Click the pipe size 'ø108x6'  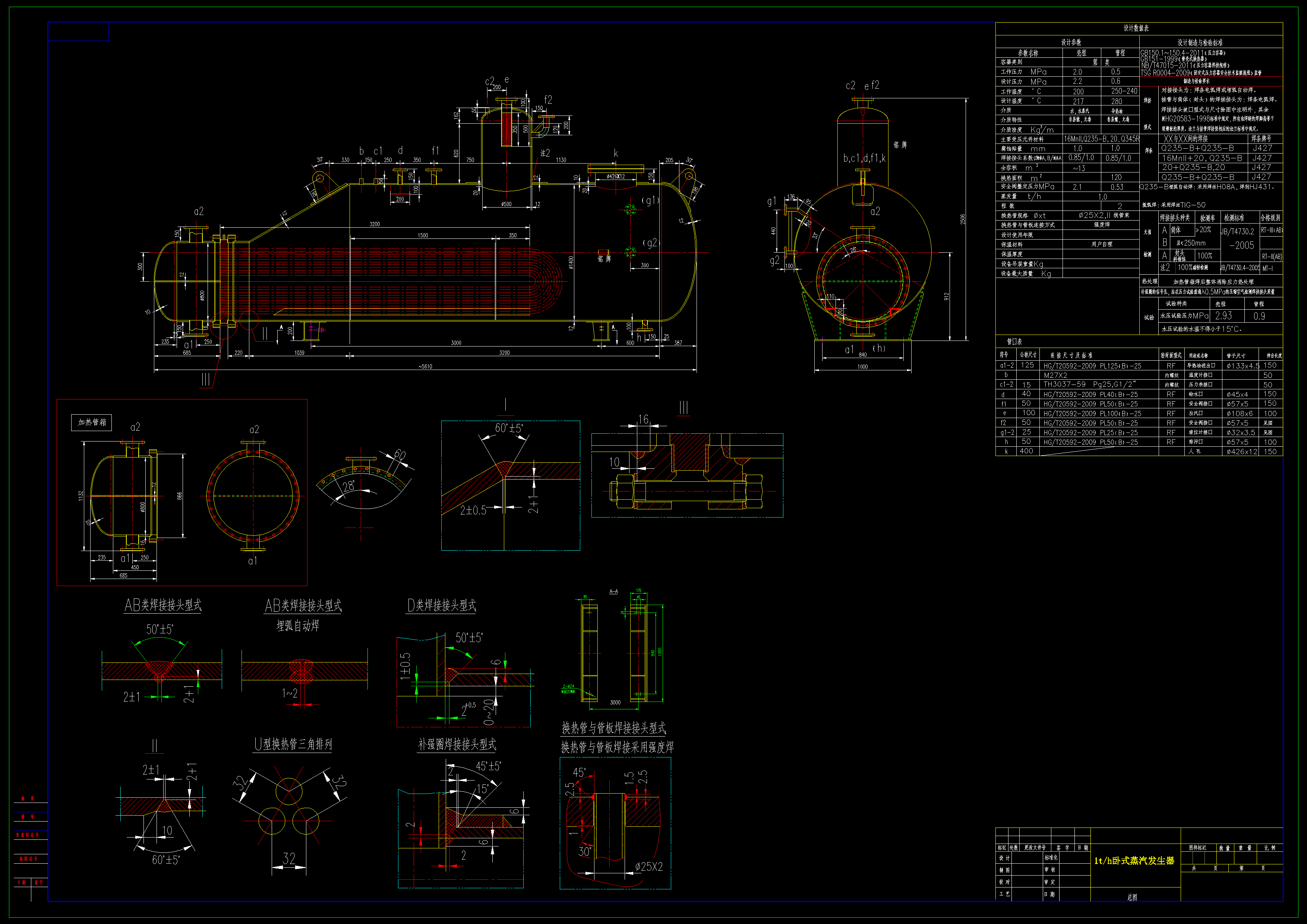click(1239, 414)
